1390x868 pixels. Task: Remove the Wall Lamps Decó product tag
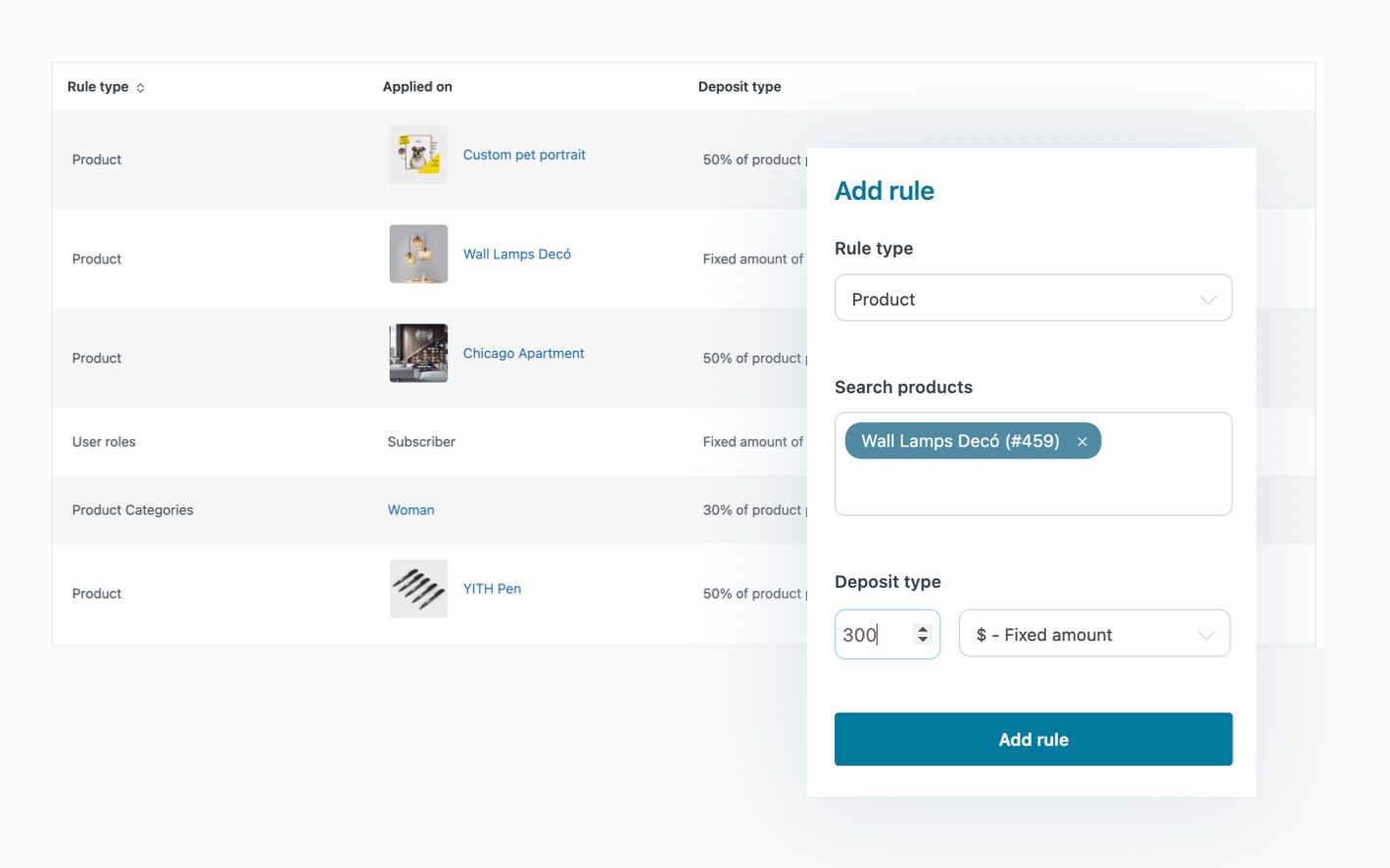(1082, 442)
